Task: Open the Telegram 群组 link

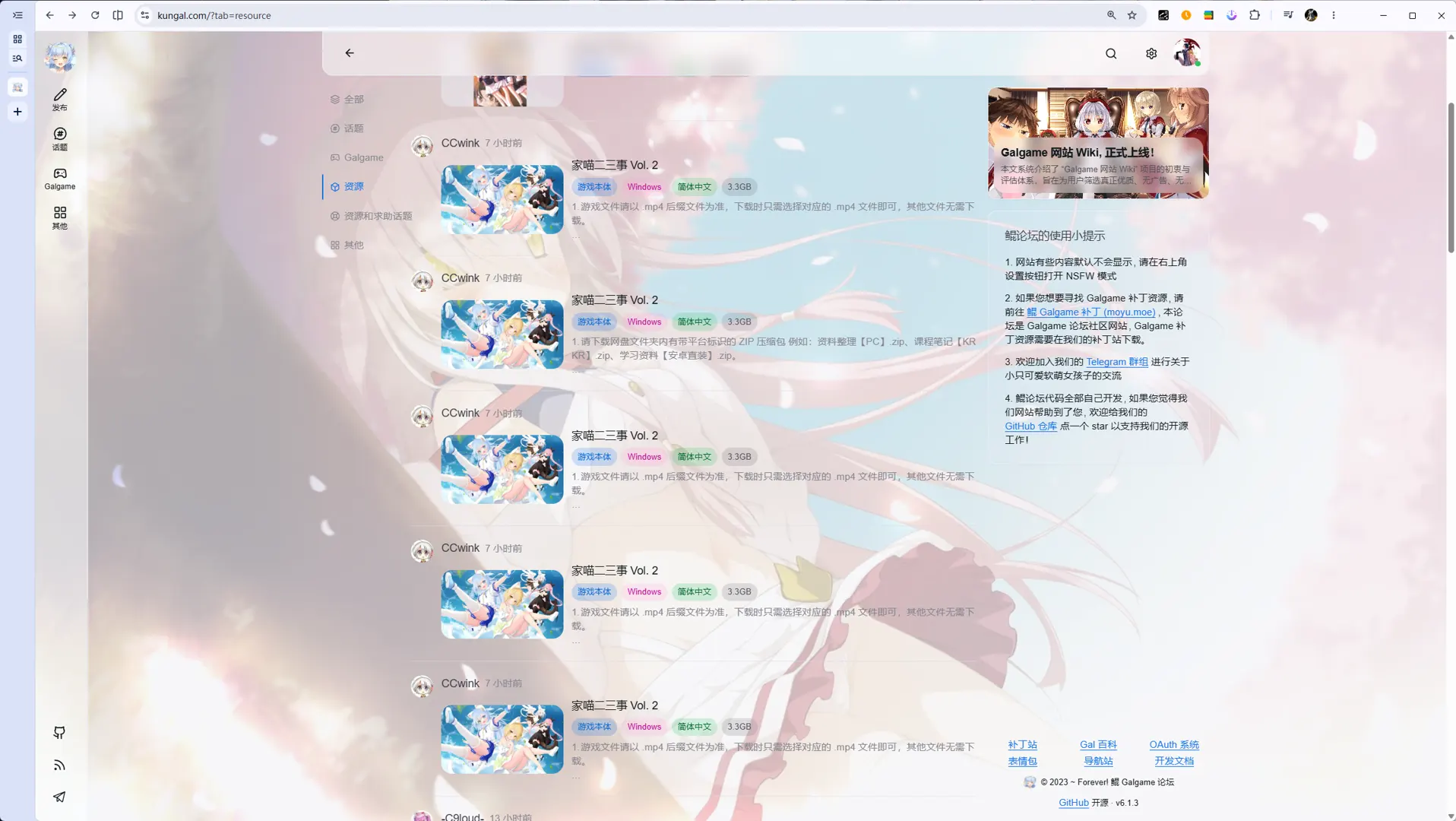Action: coord(1117,362)
